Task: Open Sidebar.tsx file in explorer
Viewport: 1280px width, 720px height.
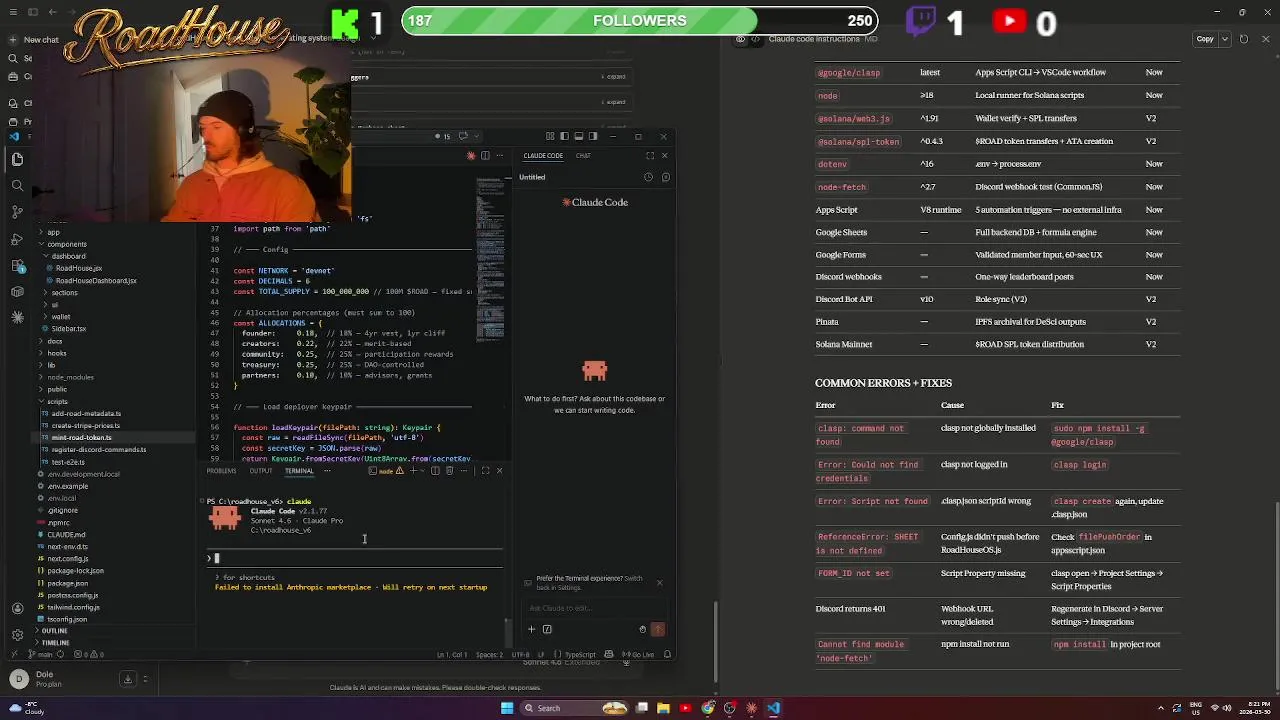Action: (x=68, y=328)
